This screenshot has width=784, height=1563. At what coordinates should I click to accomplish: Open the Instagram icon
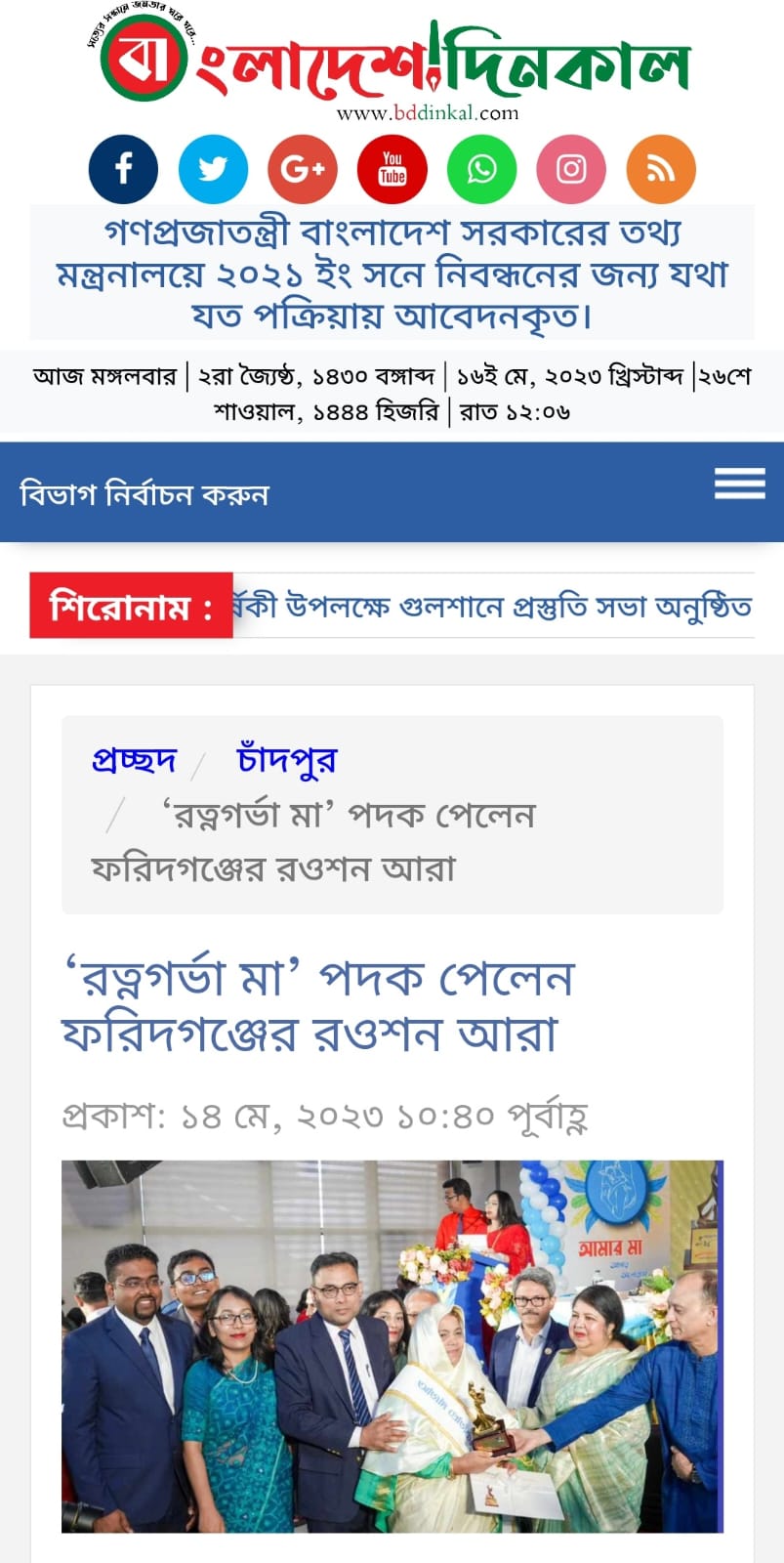click(x=571, y=169)
